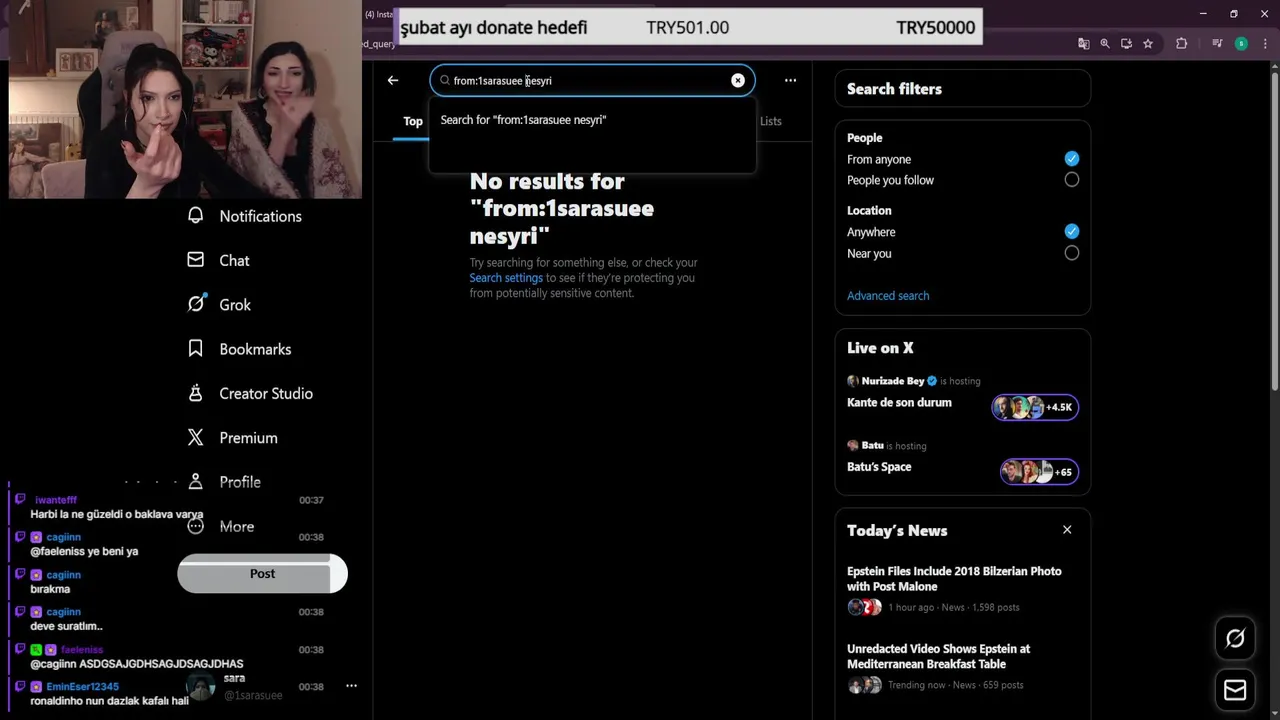Click the TRY50000 donation goal amount
The image size is (1280, 720).
coord(935,28)
